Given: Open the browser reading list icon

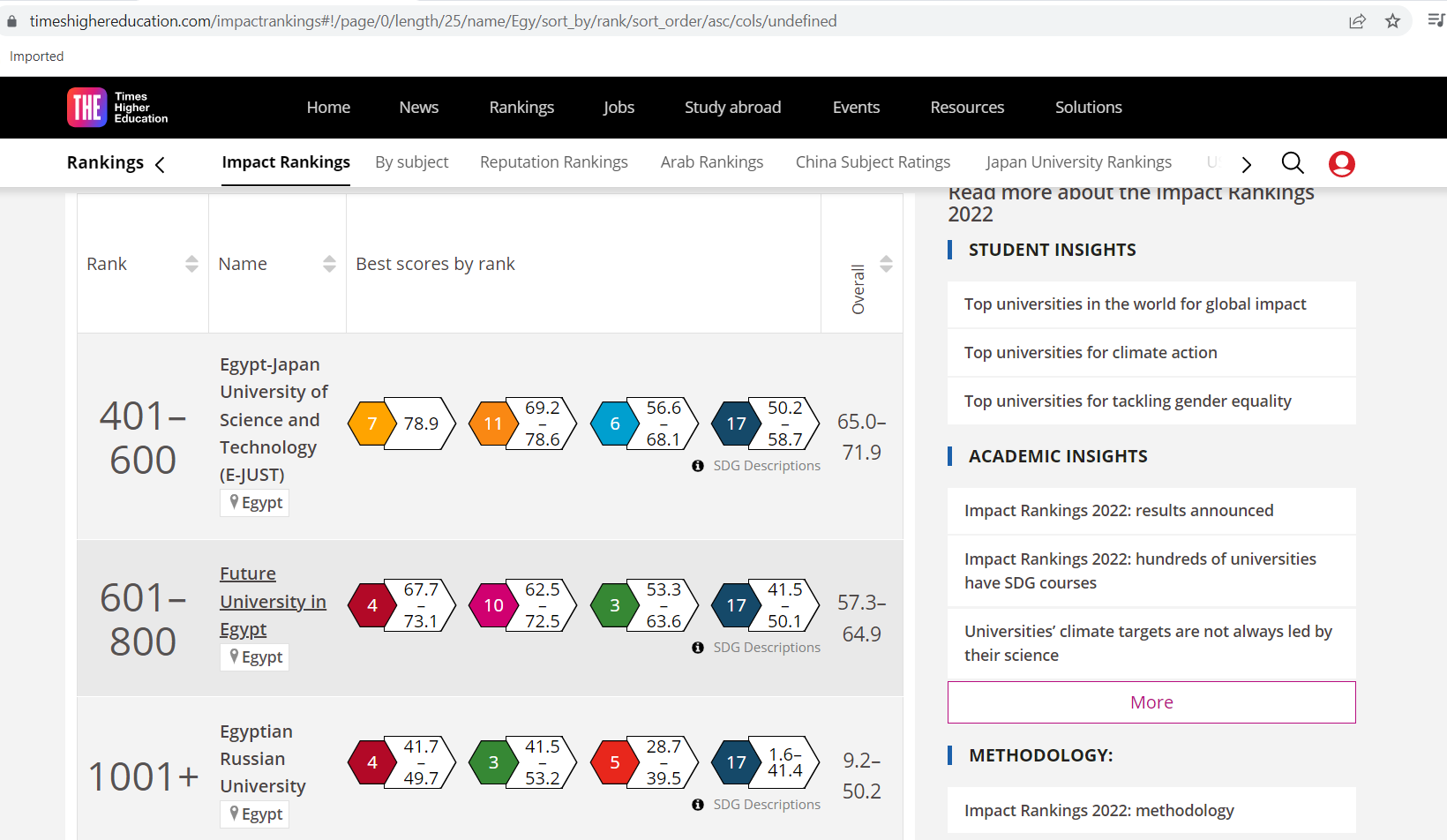Looking at the screenshot, I should click(x=1436, y=21).
